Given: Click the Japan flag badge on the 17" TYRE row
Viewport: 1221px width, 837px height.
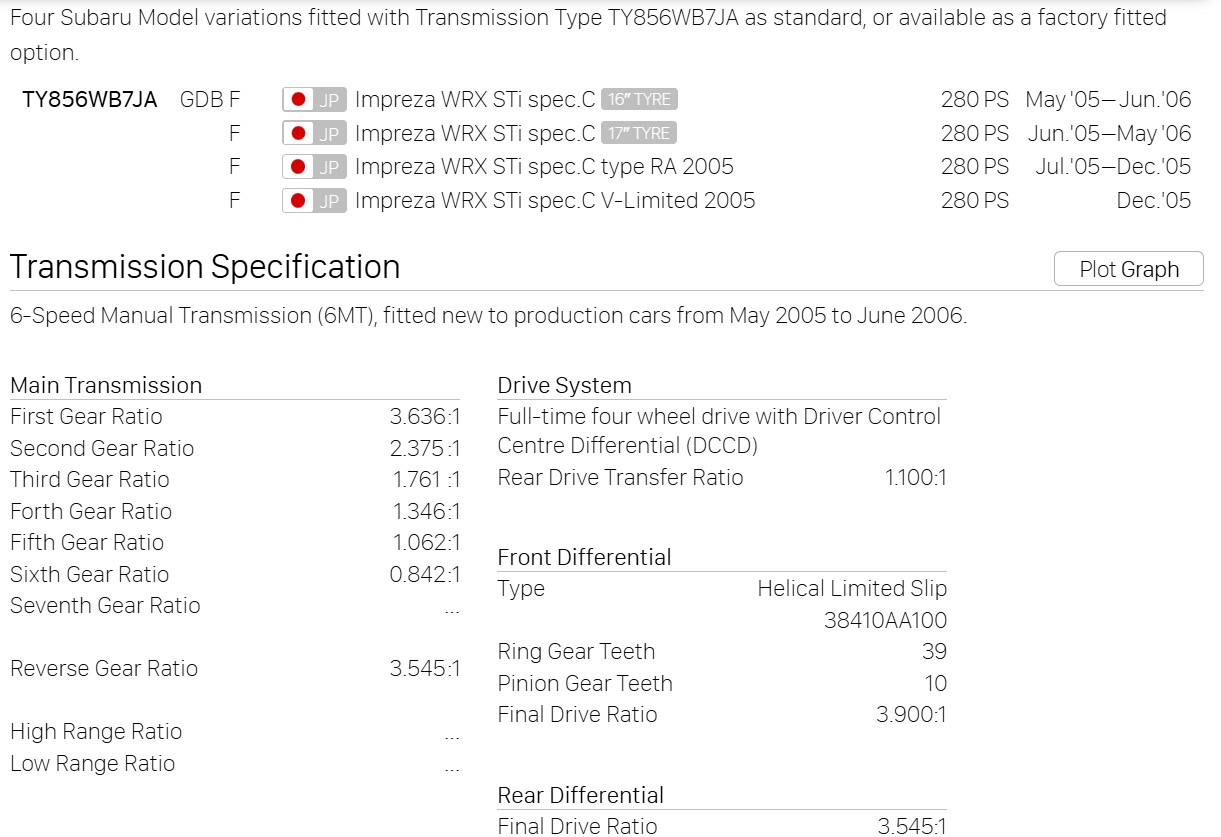Looking at the screenshot, I should click(314, 133).
